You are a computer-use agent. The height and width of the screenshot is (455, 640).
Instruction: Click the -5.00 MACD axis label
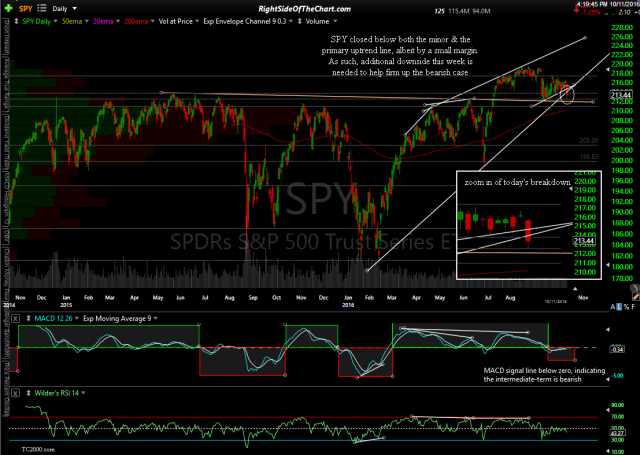[618, 376]
